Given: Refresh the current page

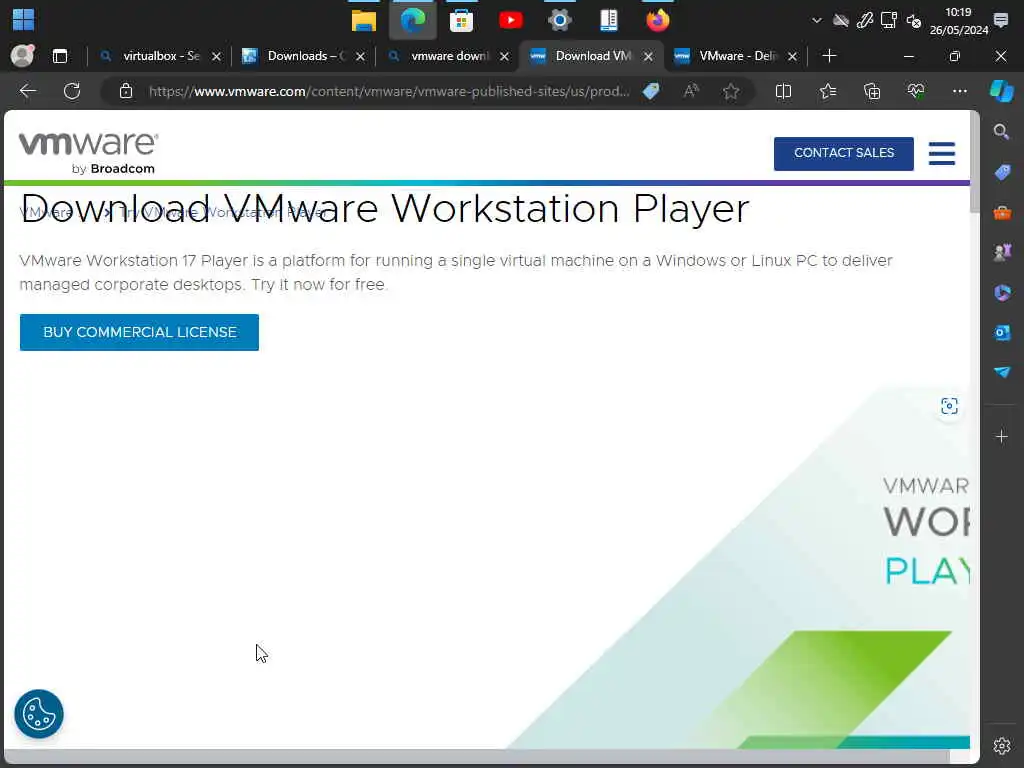Looking at the screenshot, I should [x=72, y=91].
